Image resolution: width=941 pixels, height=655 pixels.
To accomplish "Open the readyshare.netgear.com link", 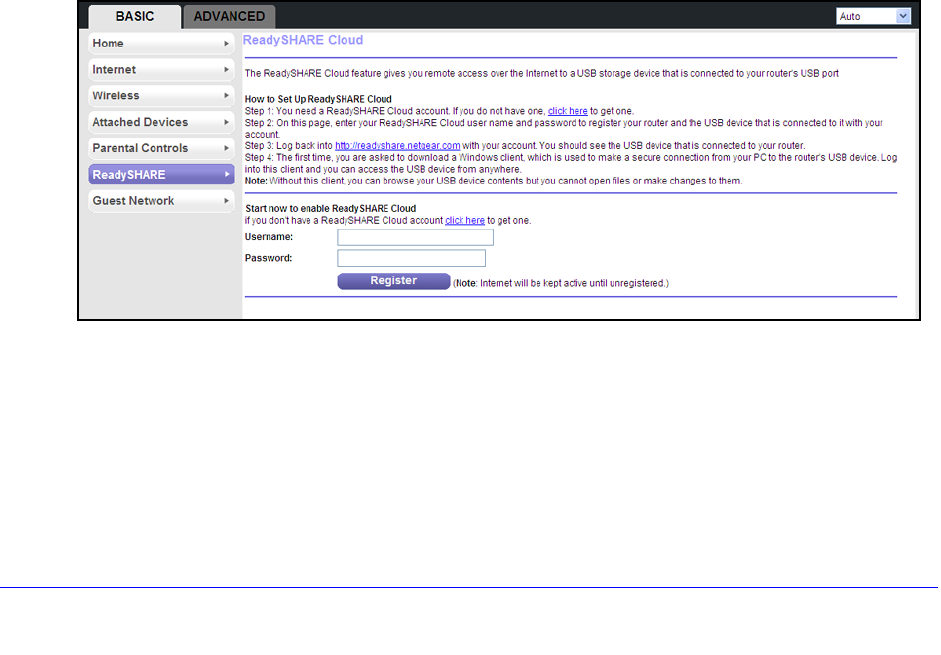I will [x=397, y=146].
